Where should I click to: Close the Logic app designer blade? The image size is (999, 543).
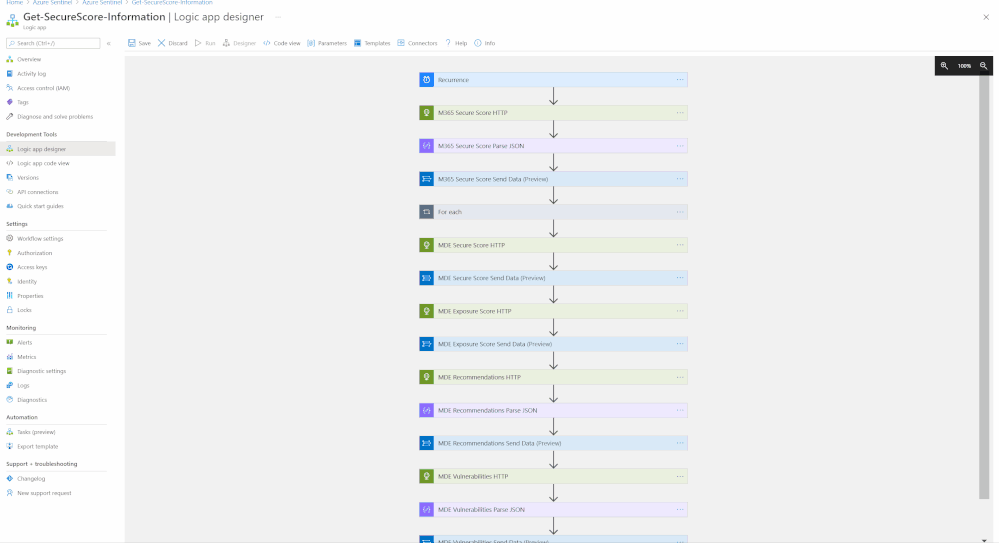986,17
